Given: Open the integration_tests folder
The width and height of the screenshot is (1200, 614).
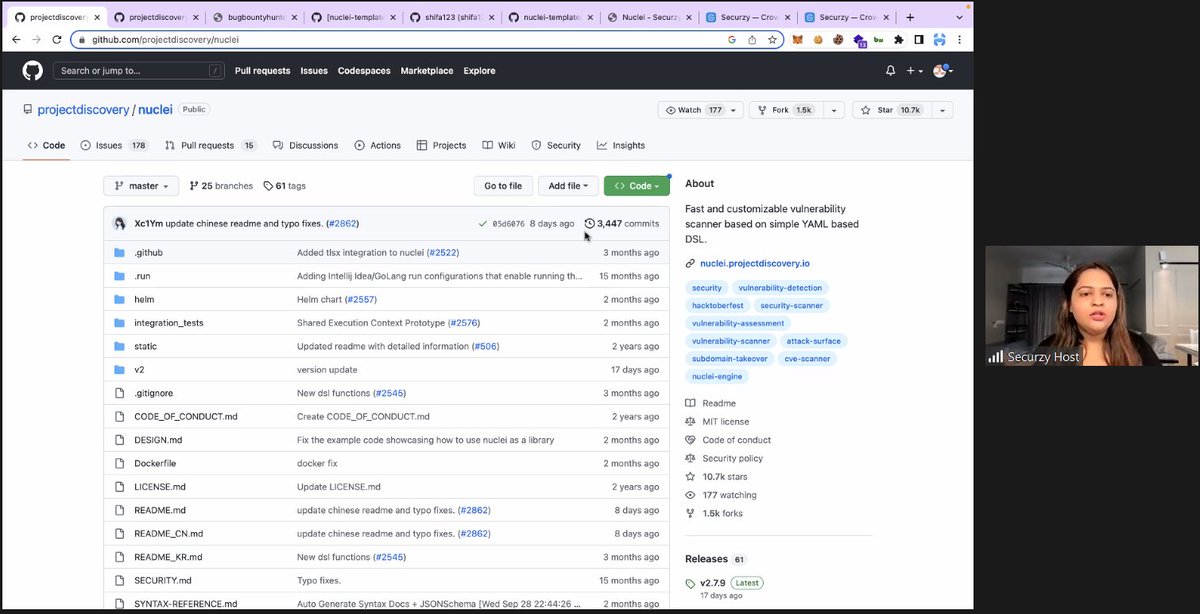Looking at the screenshot, I should click(x=168, y=323).
